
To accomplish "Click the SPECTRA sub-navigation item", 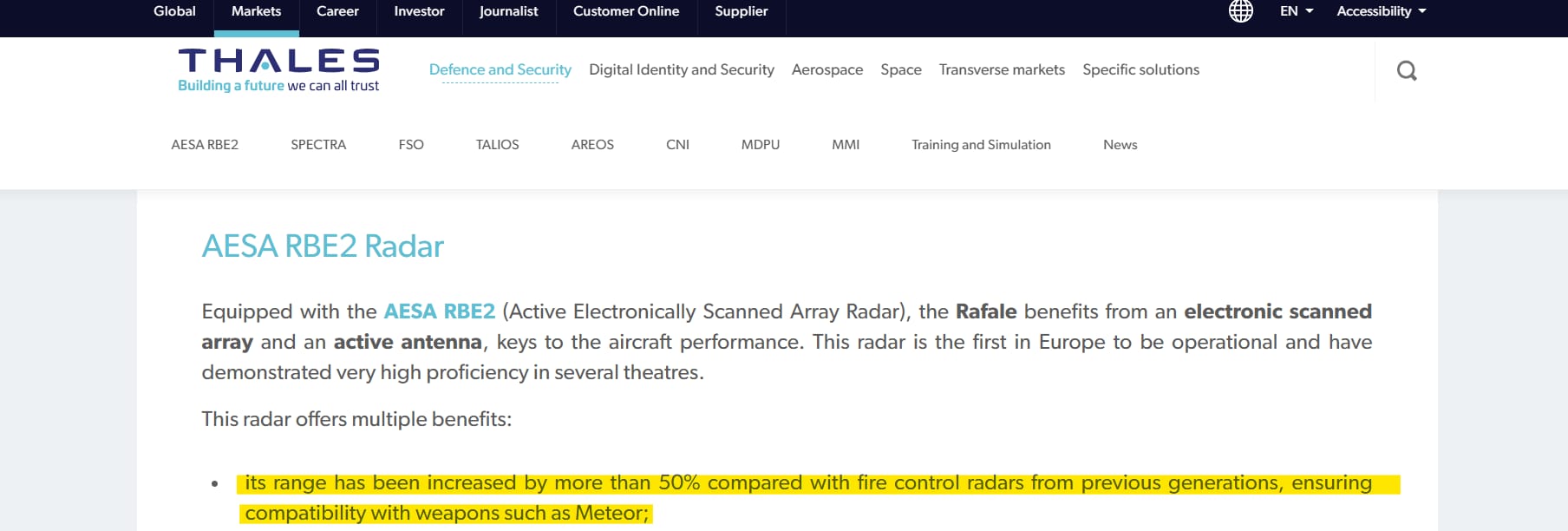I will pos(318,145).
